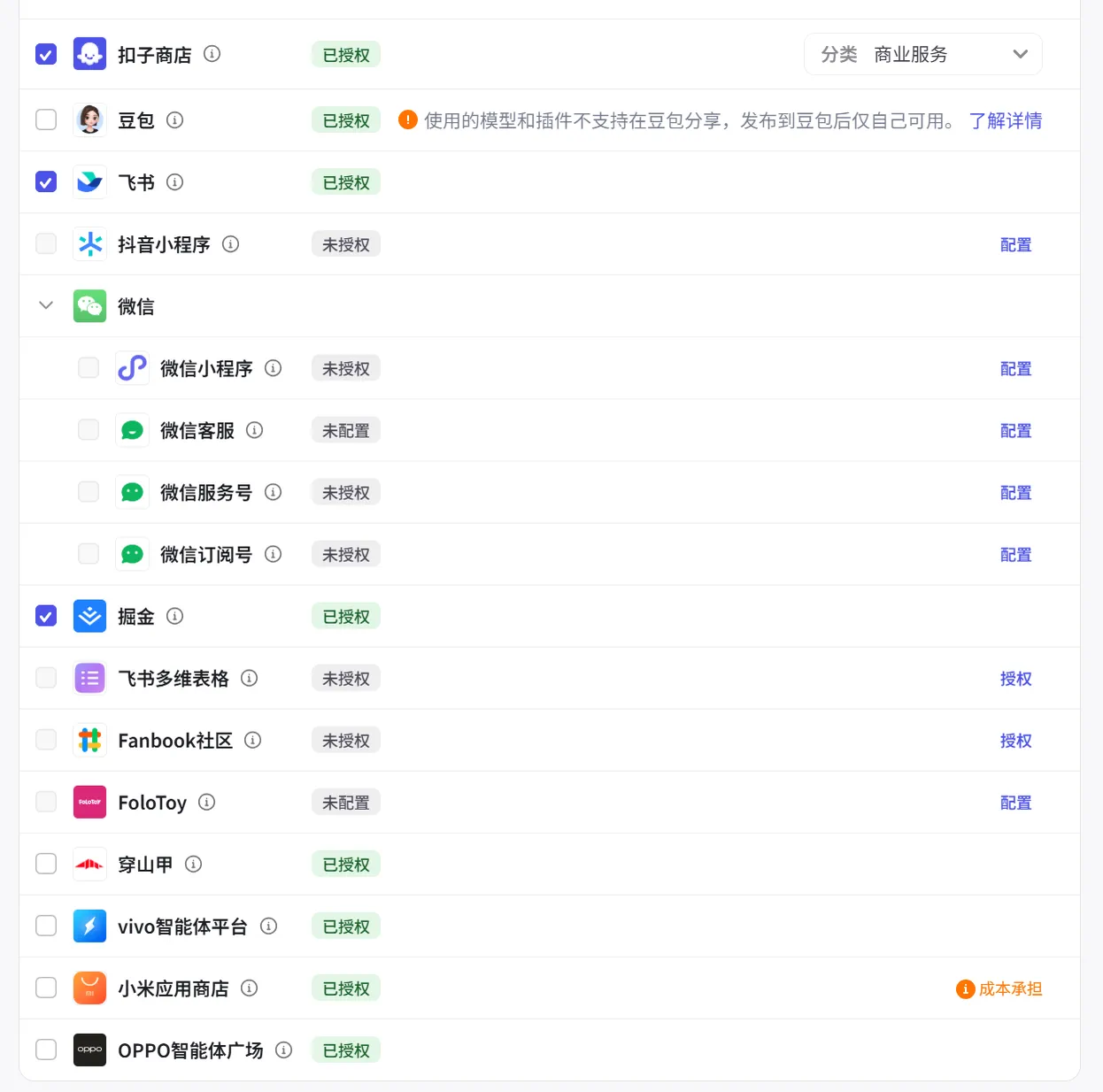Click 成本承担 notice in 小米应用商店 row
Image resolution: width=1103 pixels, height=1092 pixels.
[x=999, y=988]
